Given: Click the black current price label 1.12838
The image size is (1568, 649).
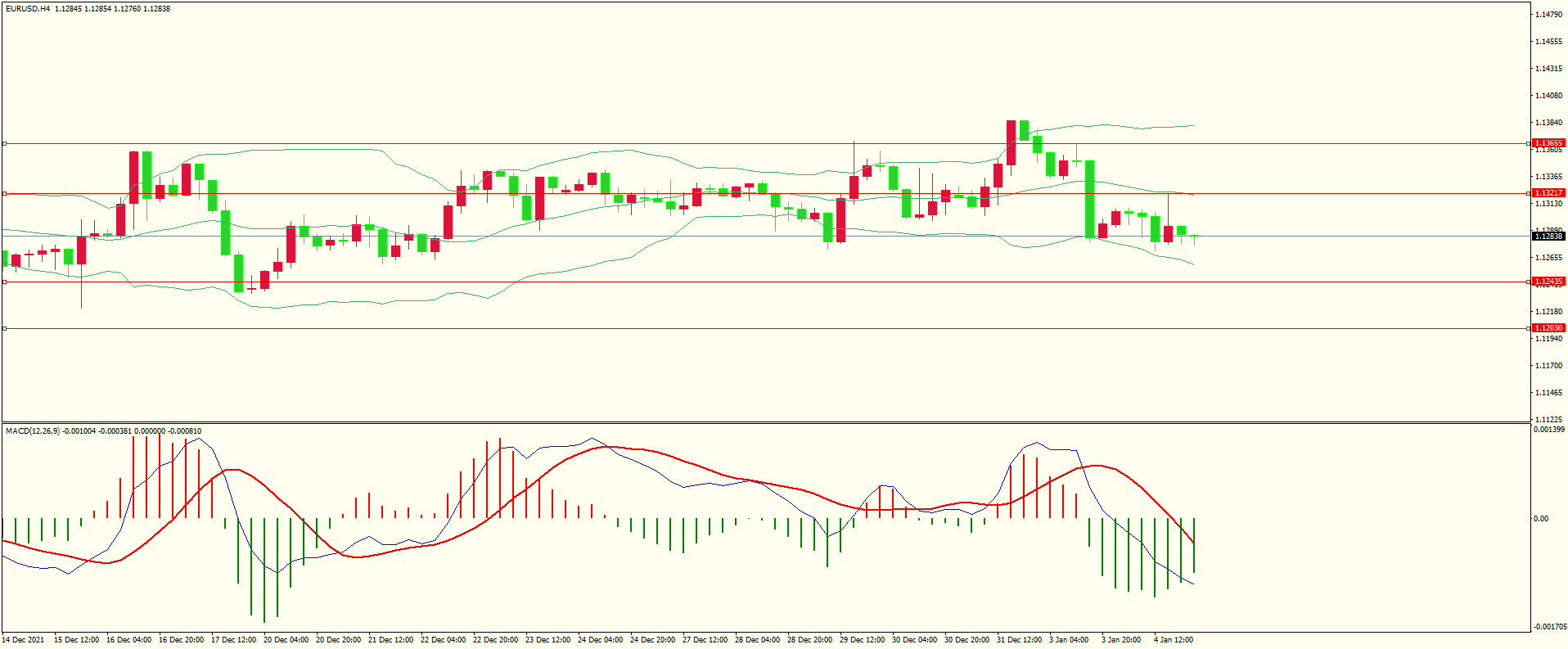Looking at the screenshot, I should [1548, 237].
